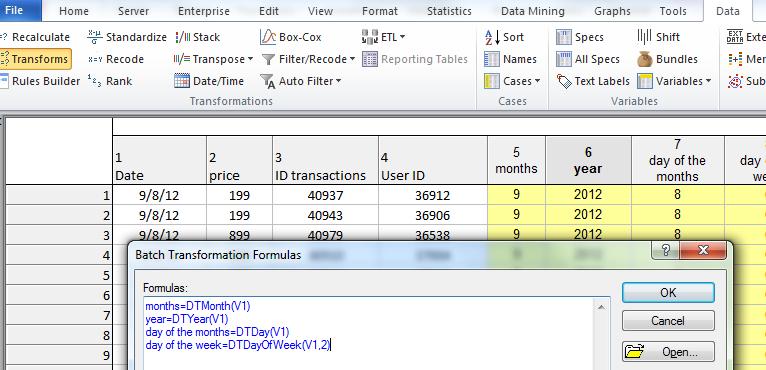Cancel the Batch Transformation dialog

(668, 321)
